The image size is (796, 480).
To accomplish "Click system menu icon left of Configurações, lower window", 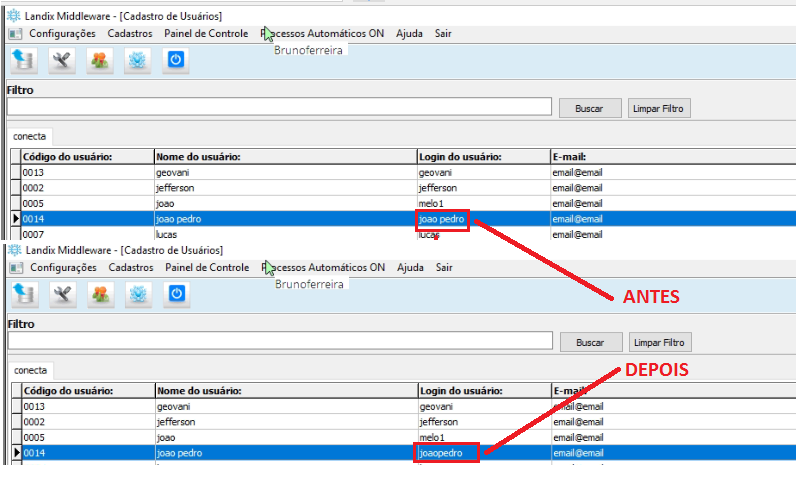I will tap(17, 268).
